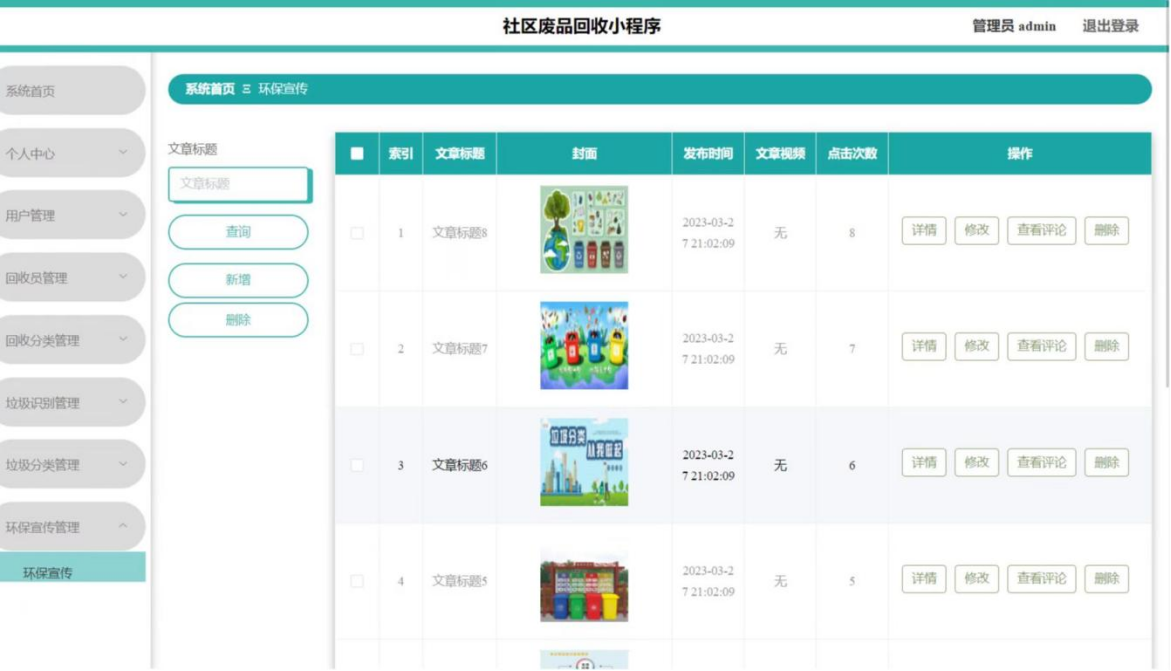The width and height of the screenshot is (1171, 671).
Task: Click 查看评论 for 文章标题6
Action: click(x=1042, y=463)
